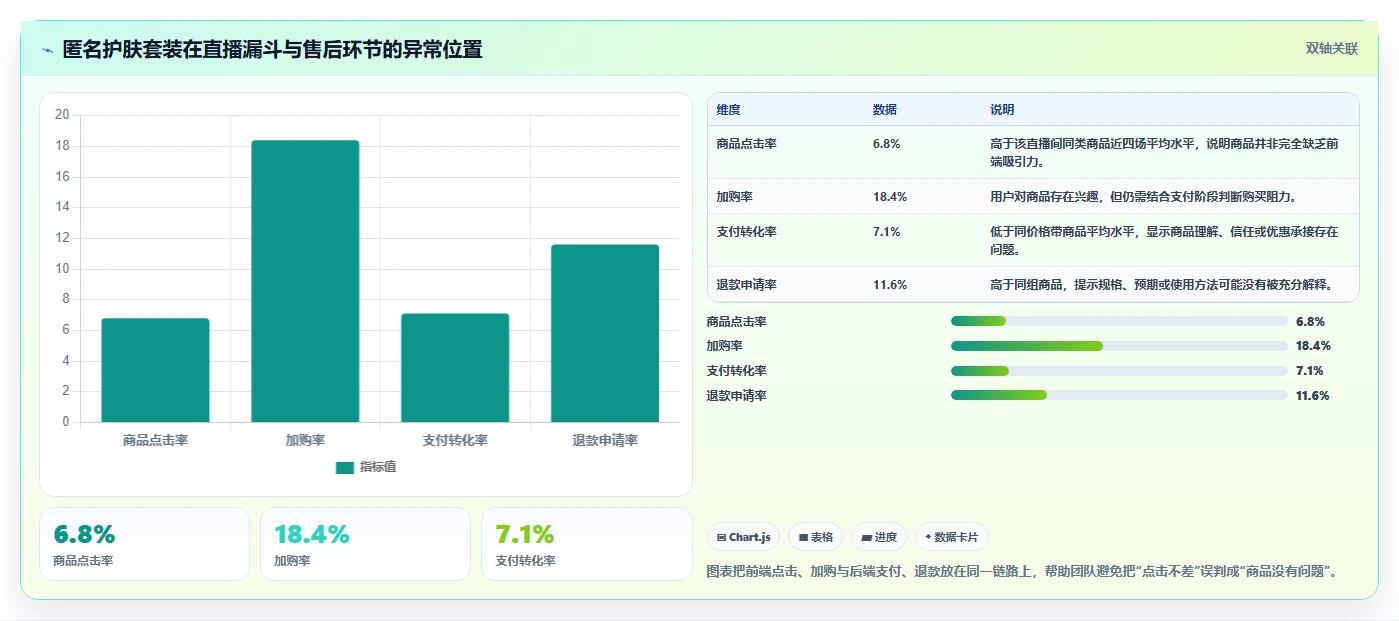1399x621 pixels.
Task: Select the 表格 chip
Action: click(816, 537)
